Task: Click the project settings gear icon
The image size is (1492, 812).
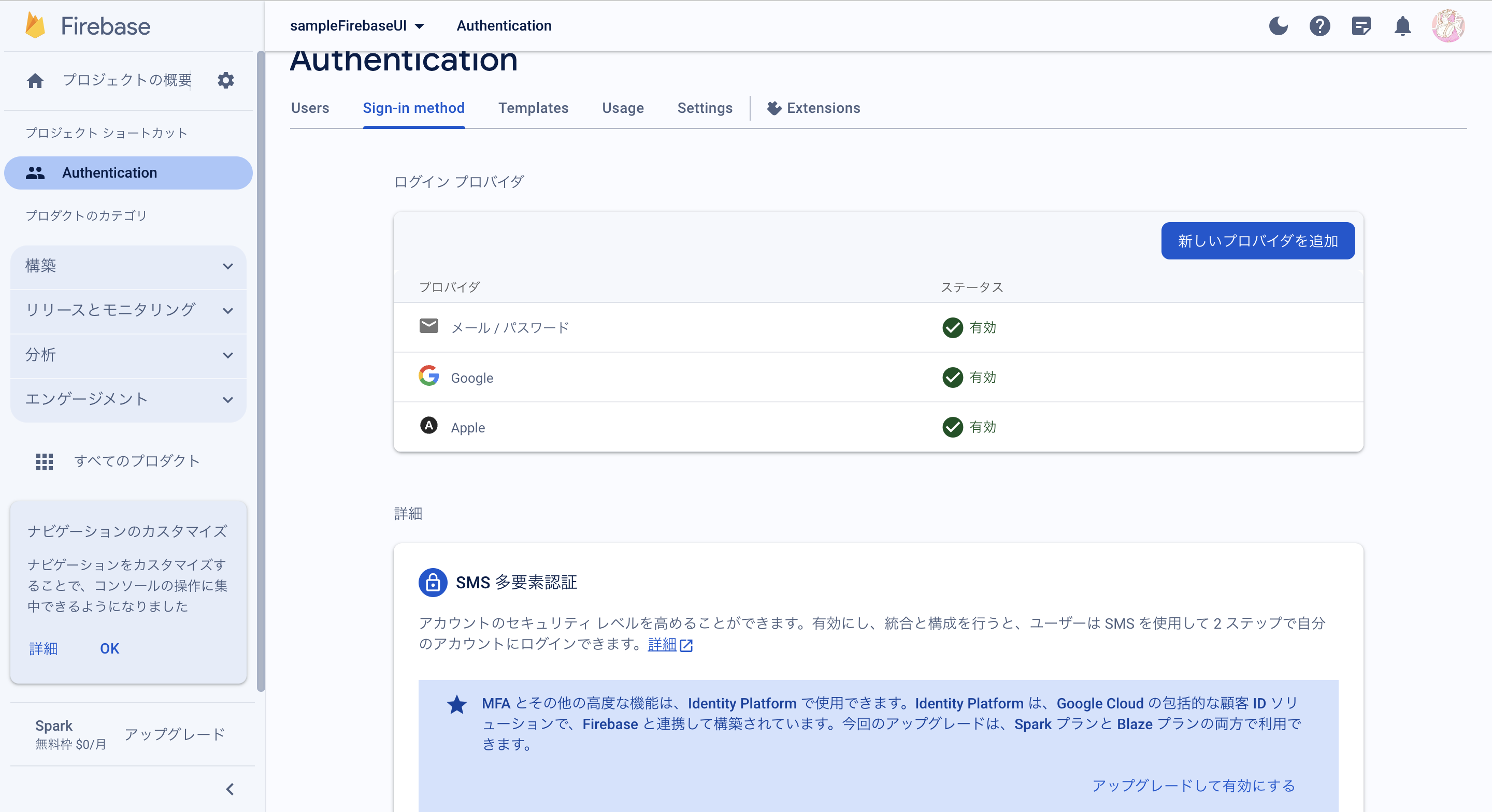Action: (x=226, y=80)
